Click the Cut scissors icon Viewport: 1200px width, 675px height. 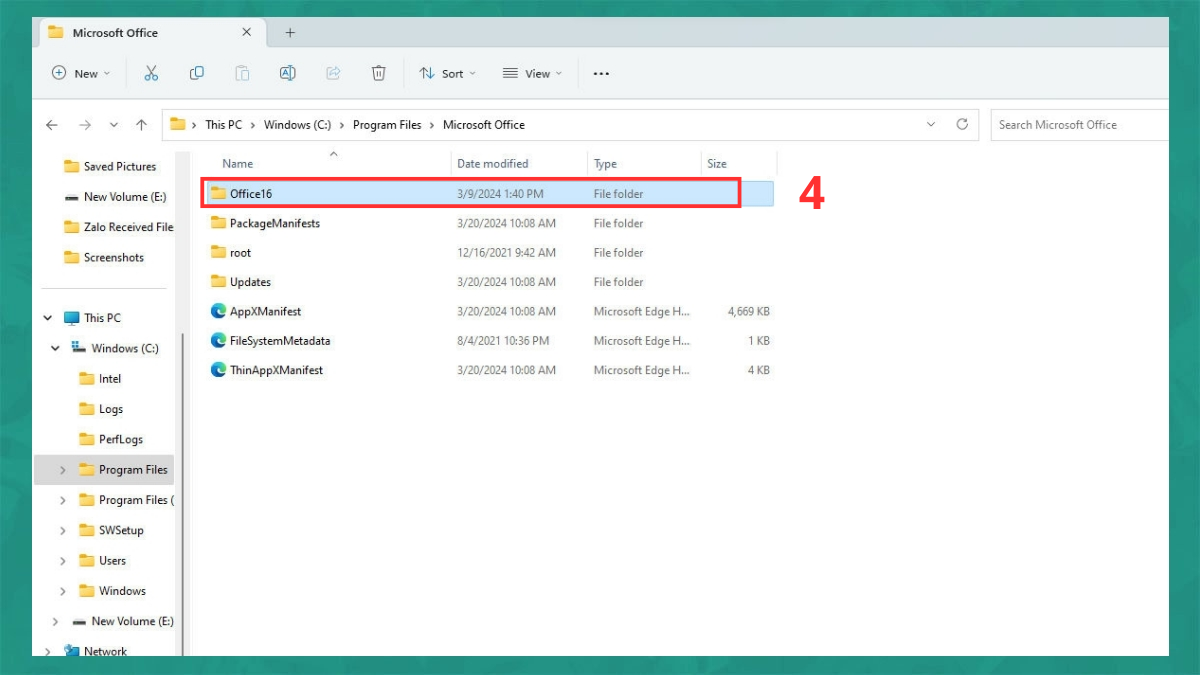pyautogui.click(x=151, y=73)
